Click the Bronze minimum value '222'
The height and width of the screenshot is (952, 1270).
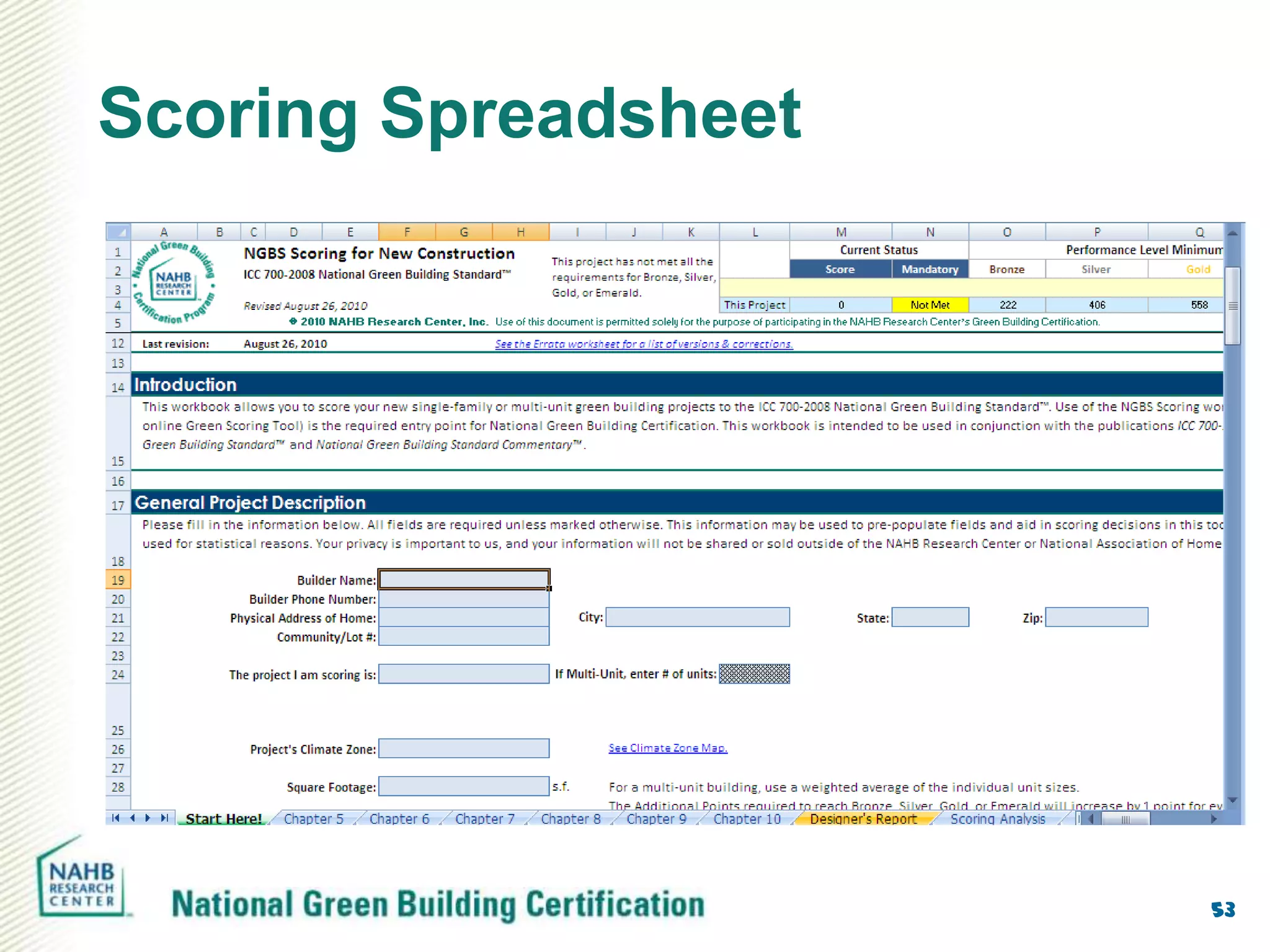(x=1008, y=305)
